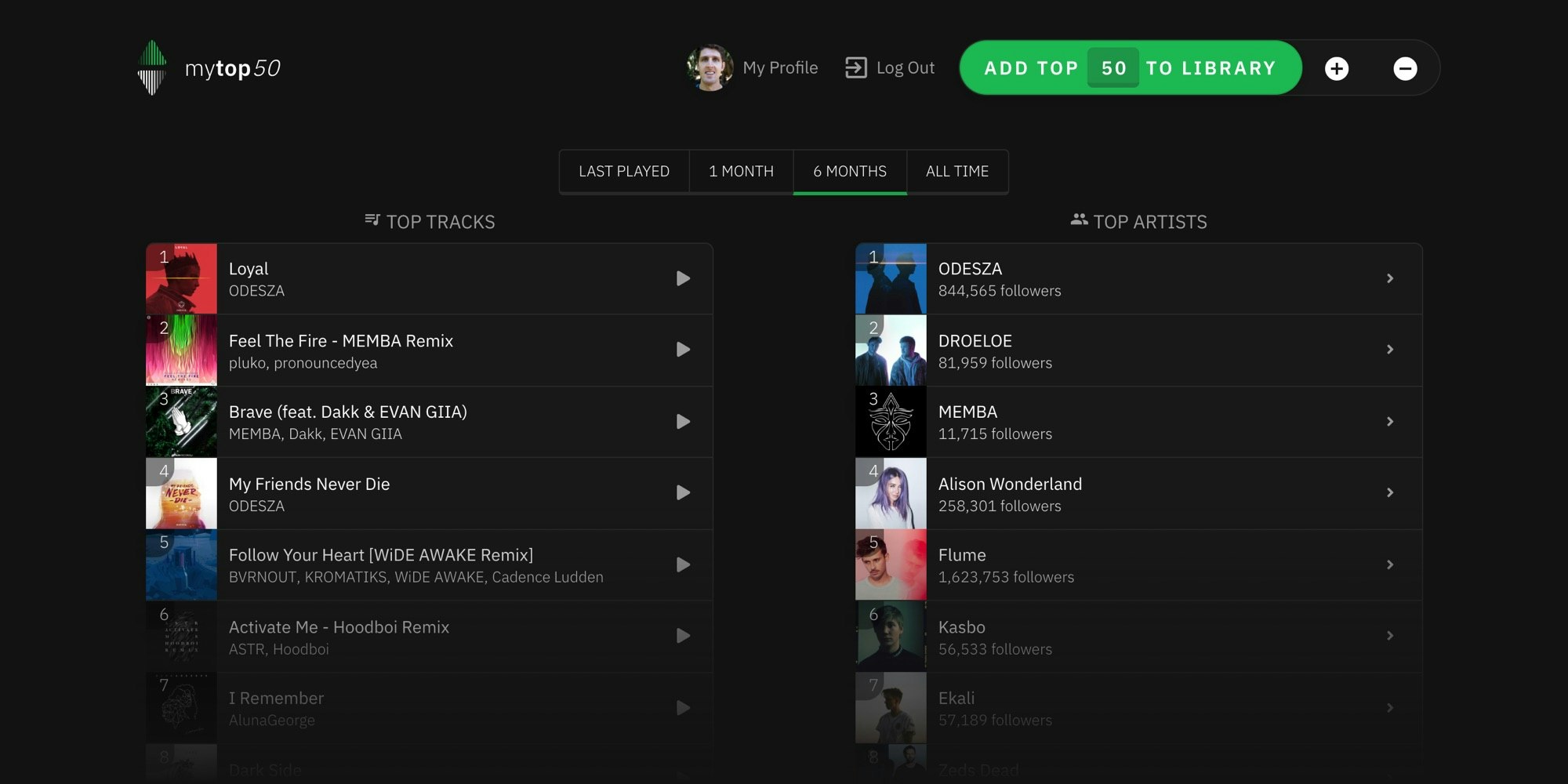Viewport: 1568px width, 784px height.
Task: Select Alison Wonderland 258,301 followers text
Action: (x=1000, y=506)
